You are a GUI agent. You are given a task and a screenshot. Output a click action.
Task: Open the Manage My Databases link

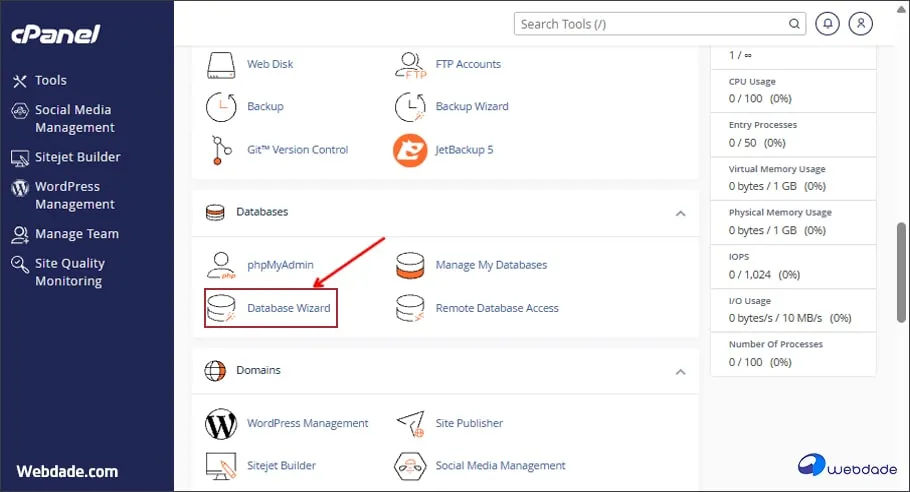pos(491,265)
